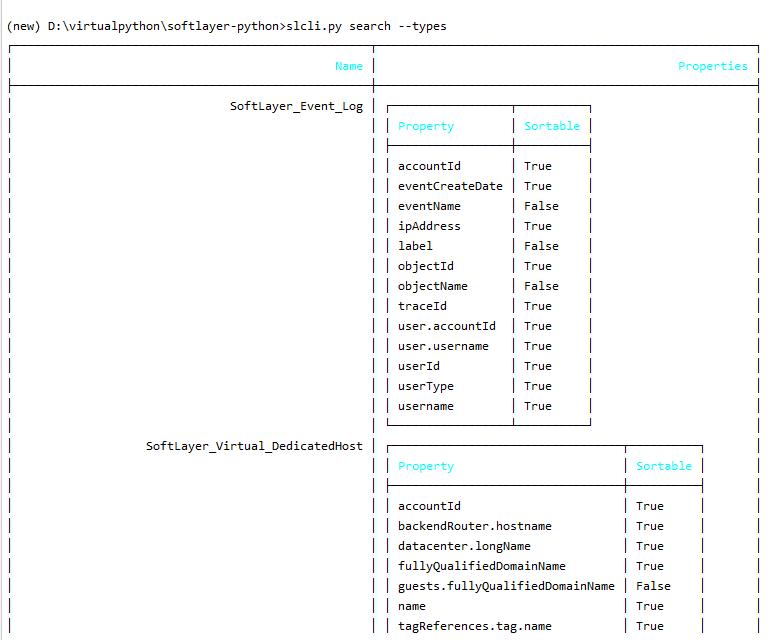Click 'True' in the Event_Log accountId row

(x=538, y=166)
